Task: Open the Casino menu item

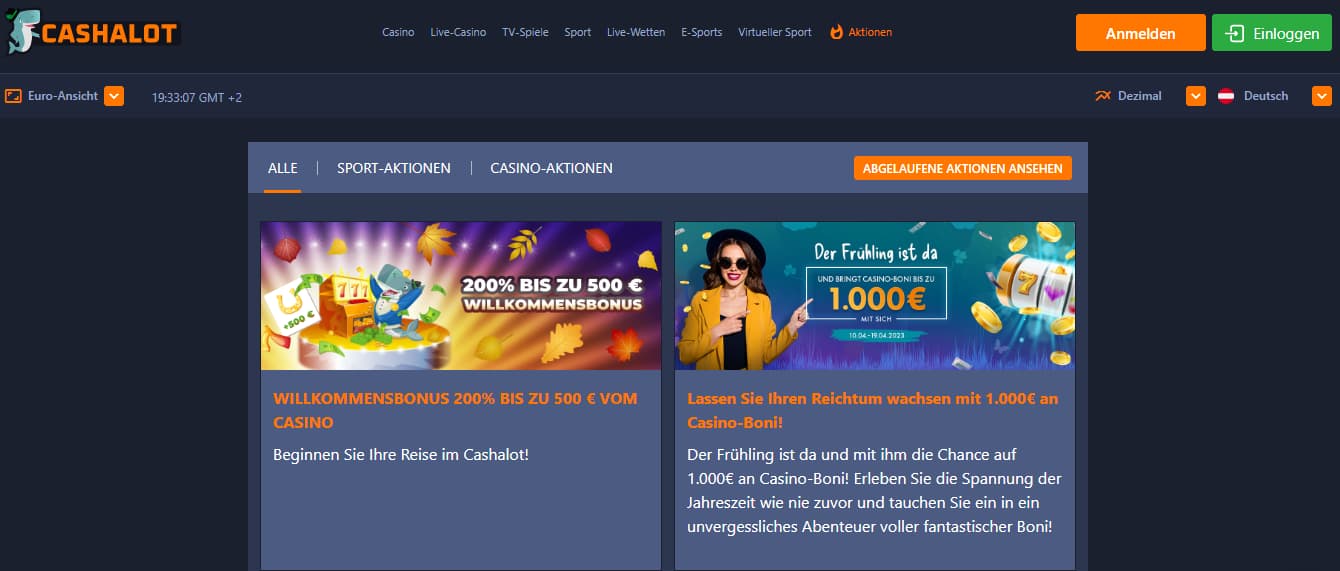Action: pyautogui.click(x=398, y=32)
